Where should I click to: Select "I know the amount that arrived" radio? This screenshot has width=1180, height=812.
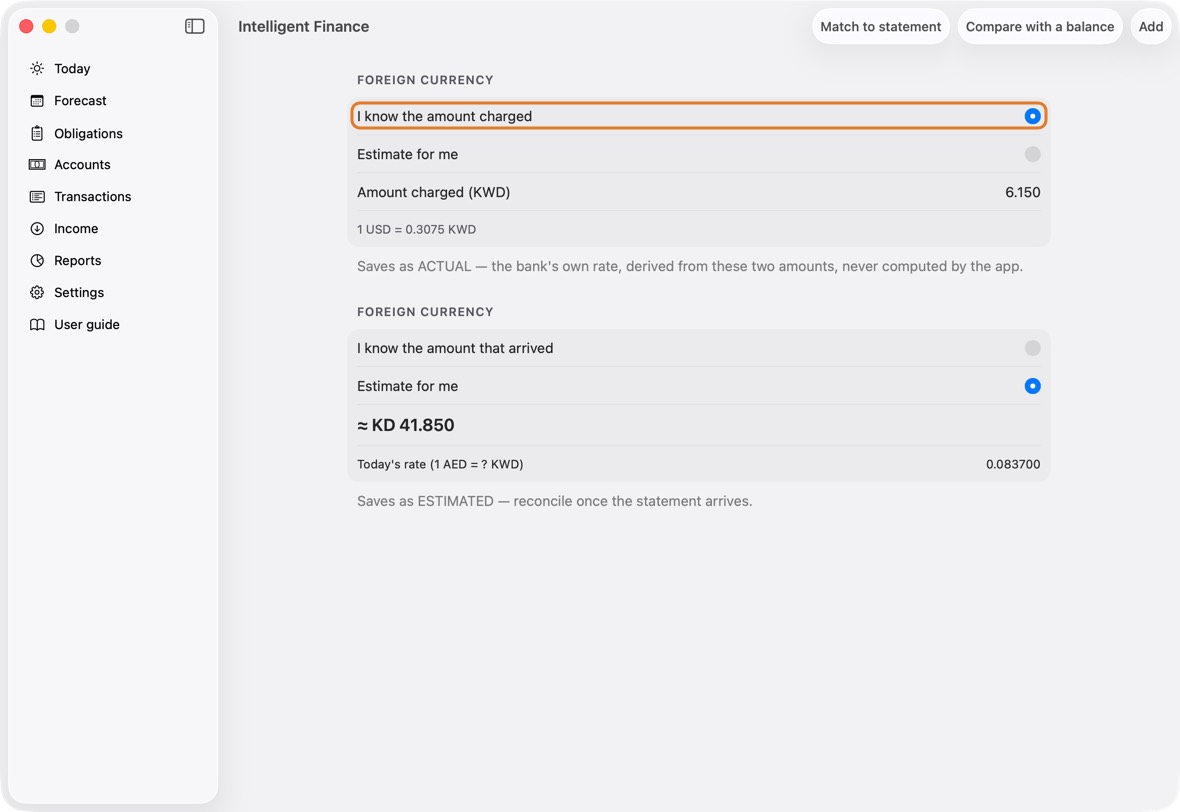pyautogui.click(x=1032, y=348)
